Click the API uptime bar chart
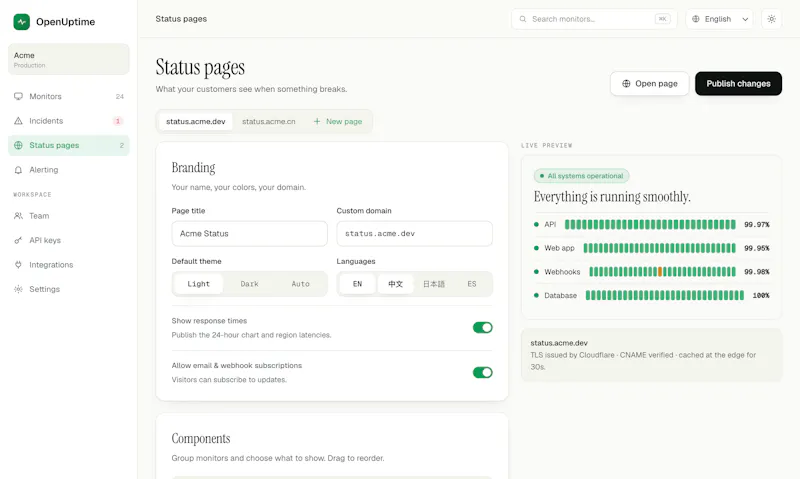800x479 pixels. pos(650,224)
